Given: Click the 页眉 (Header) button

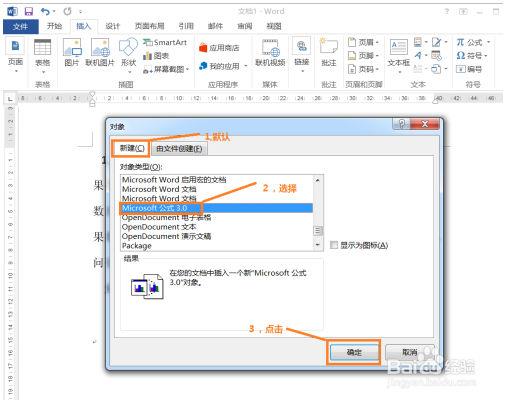Looking at the screenshot, I should click(363, 42).
